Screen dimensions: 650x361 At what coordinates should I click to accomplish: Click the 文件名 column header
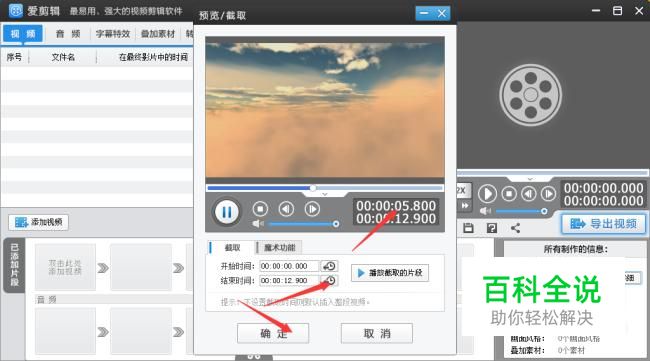(x=63, y=57)
